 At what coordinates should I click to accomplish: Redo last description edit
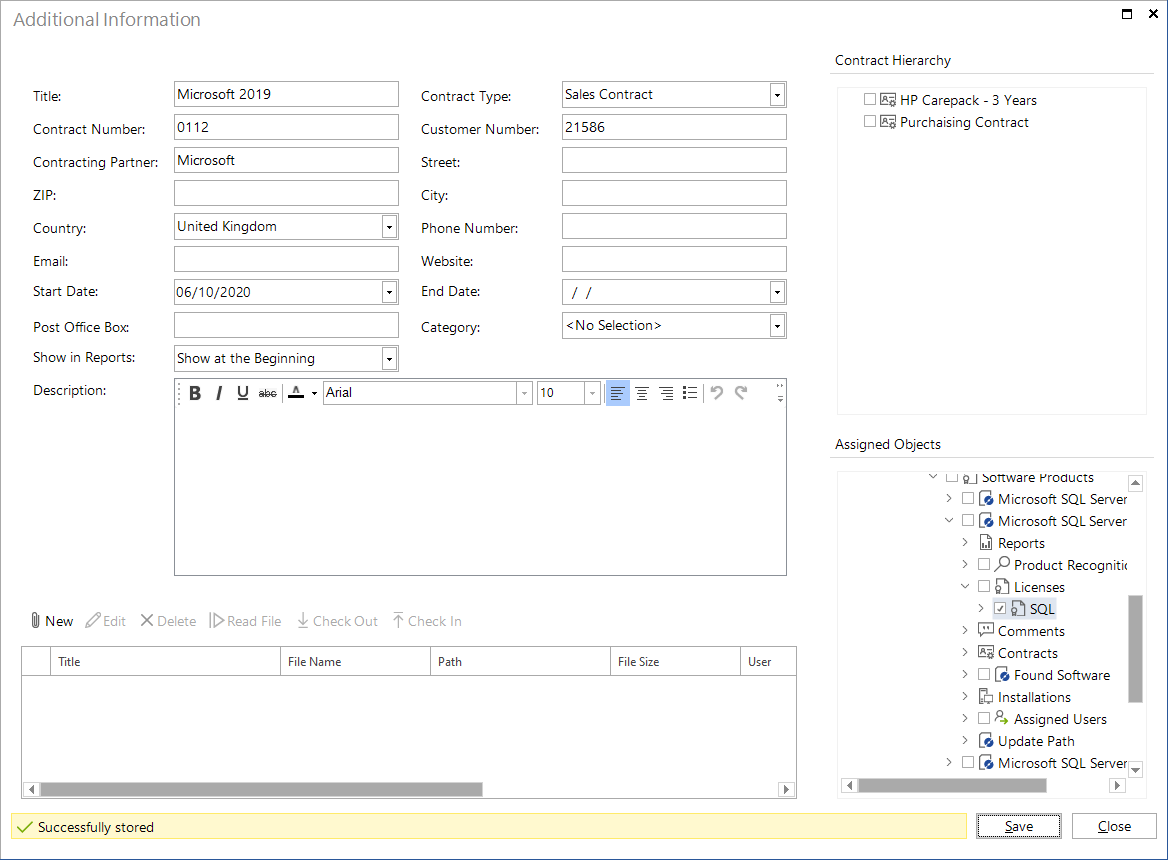click(x=741, y=392)
